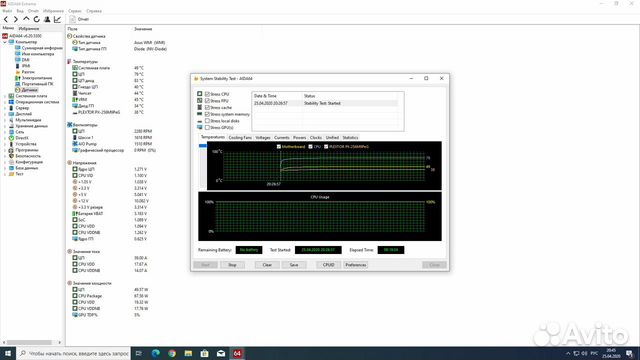Open the graph chart icon in toolbar

click(x=58, y=19)
